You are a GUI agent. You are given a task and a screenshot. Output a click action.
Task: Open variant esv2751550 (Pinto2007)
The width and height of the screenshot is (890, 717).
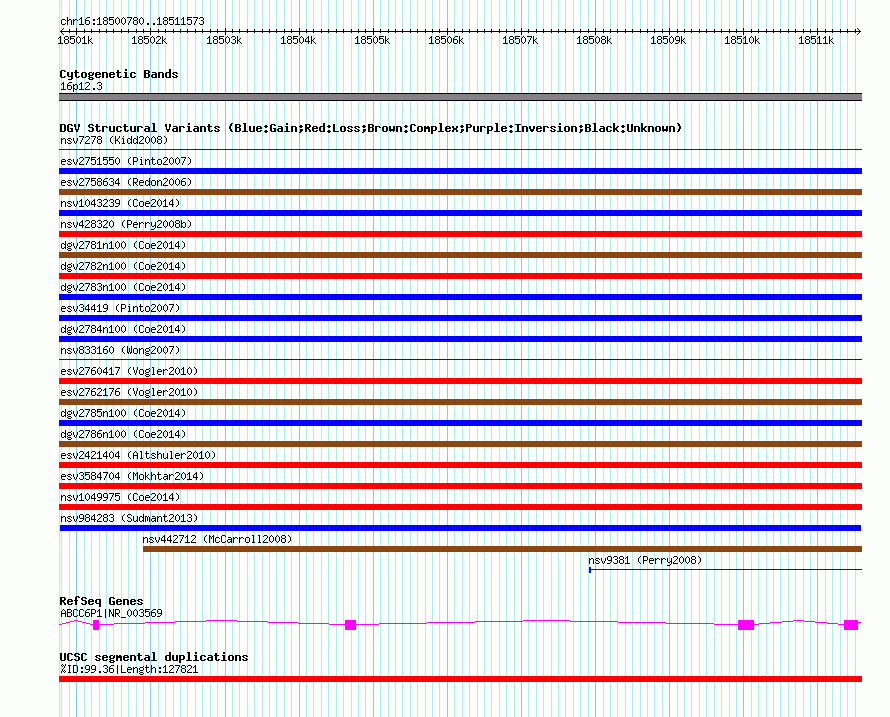[126, 161]
